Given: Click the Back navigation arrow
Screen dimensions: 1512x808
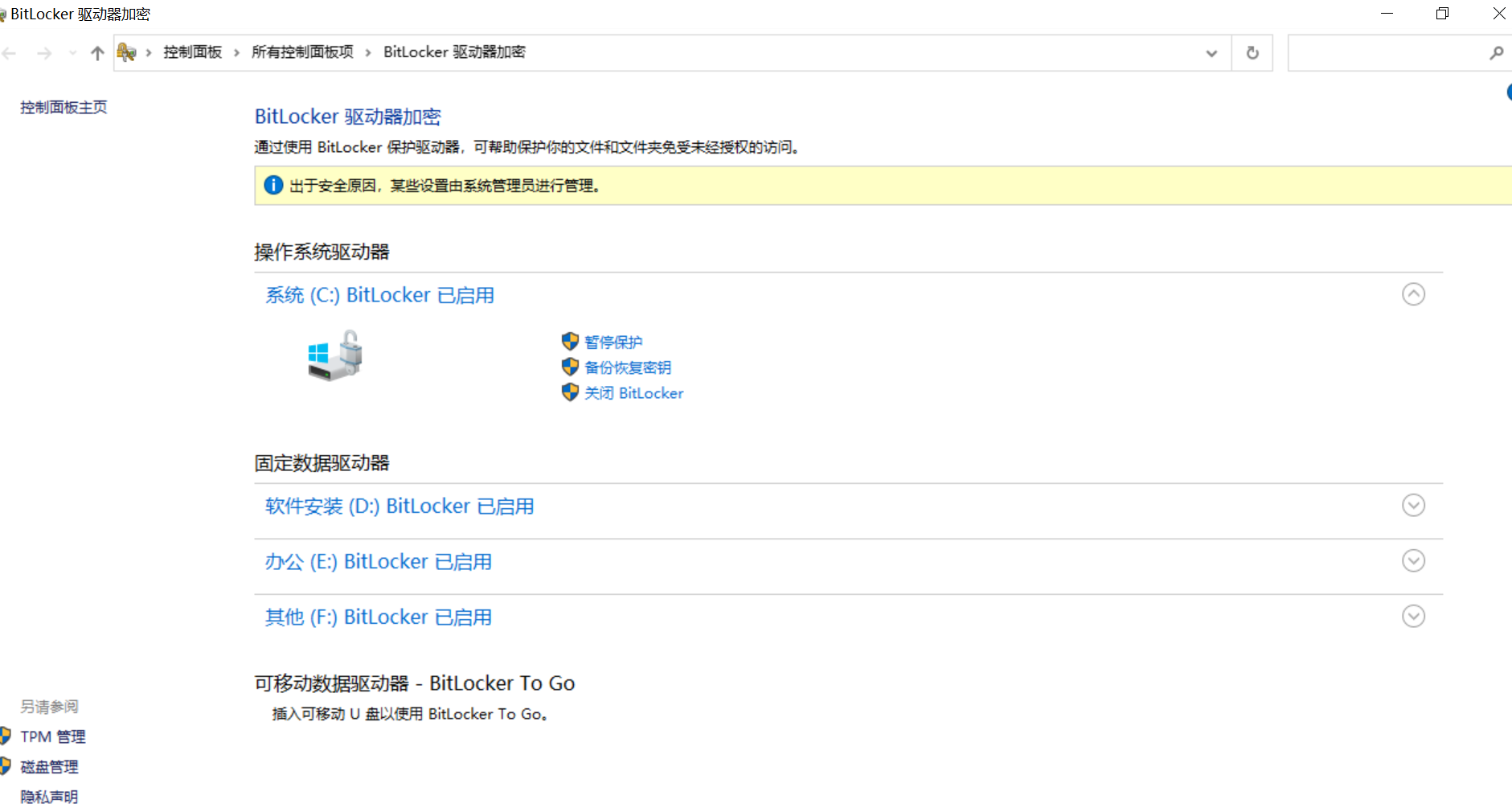Looking at the screenshot, I should (10, 53).
